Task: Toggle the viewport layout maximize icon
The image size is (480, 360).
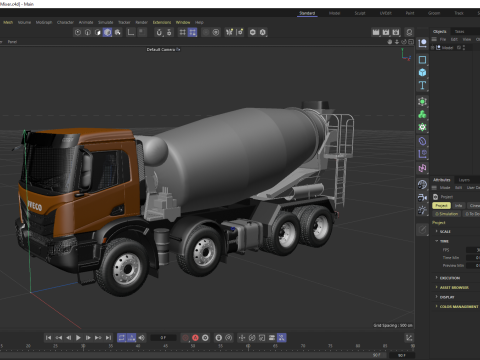Action: tap(411, 42)
